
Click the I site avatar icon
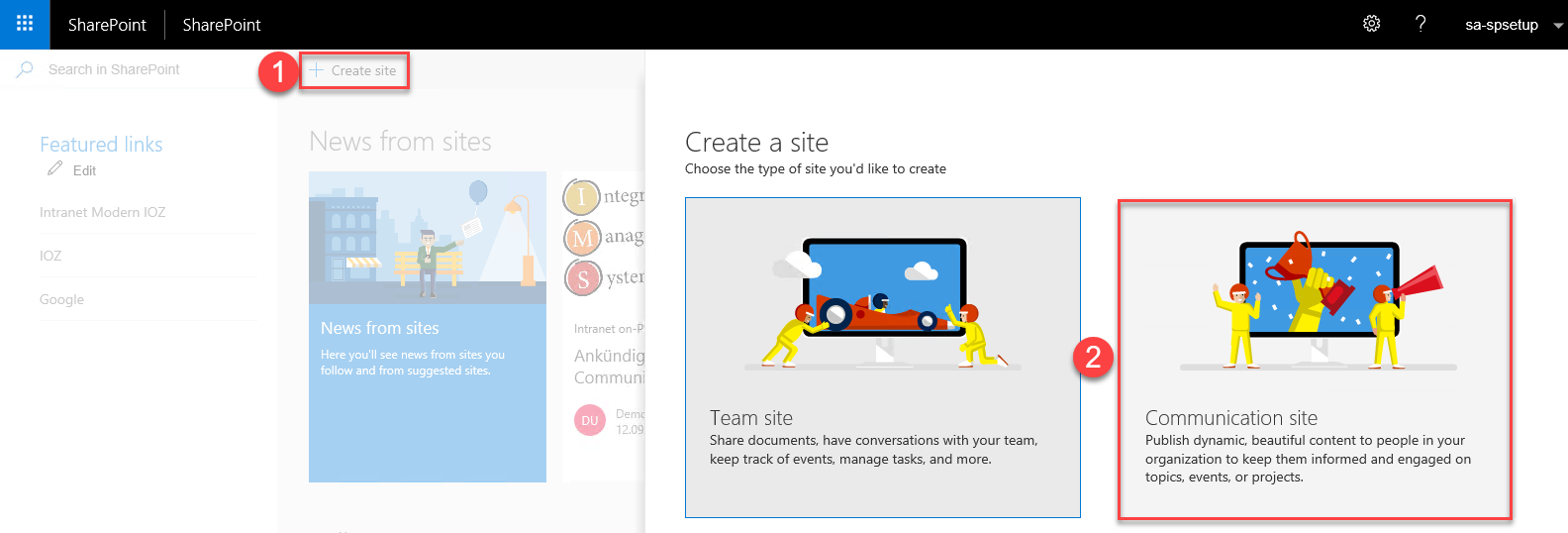click(582, 196)
